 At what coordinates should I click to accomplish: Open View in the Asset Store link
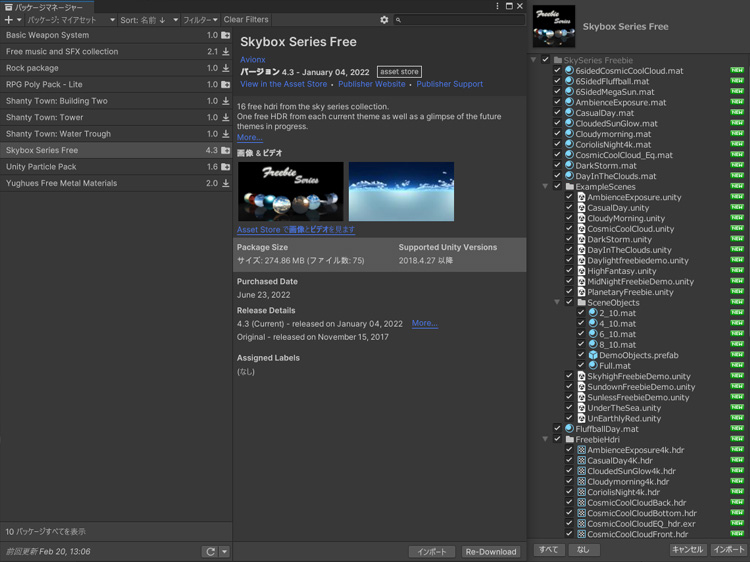point(284,85)
